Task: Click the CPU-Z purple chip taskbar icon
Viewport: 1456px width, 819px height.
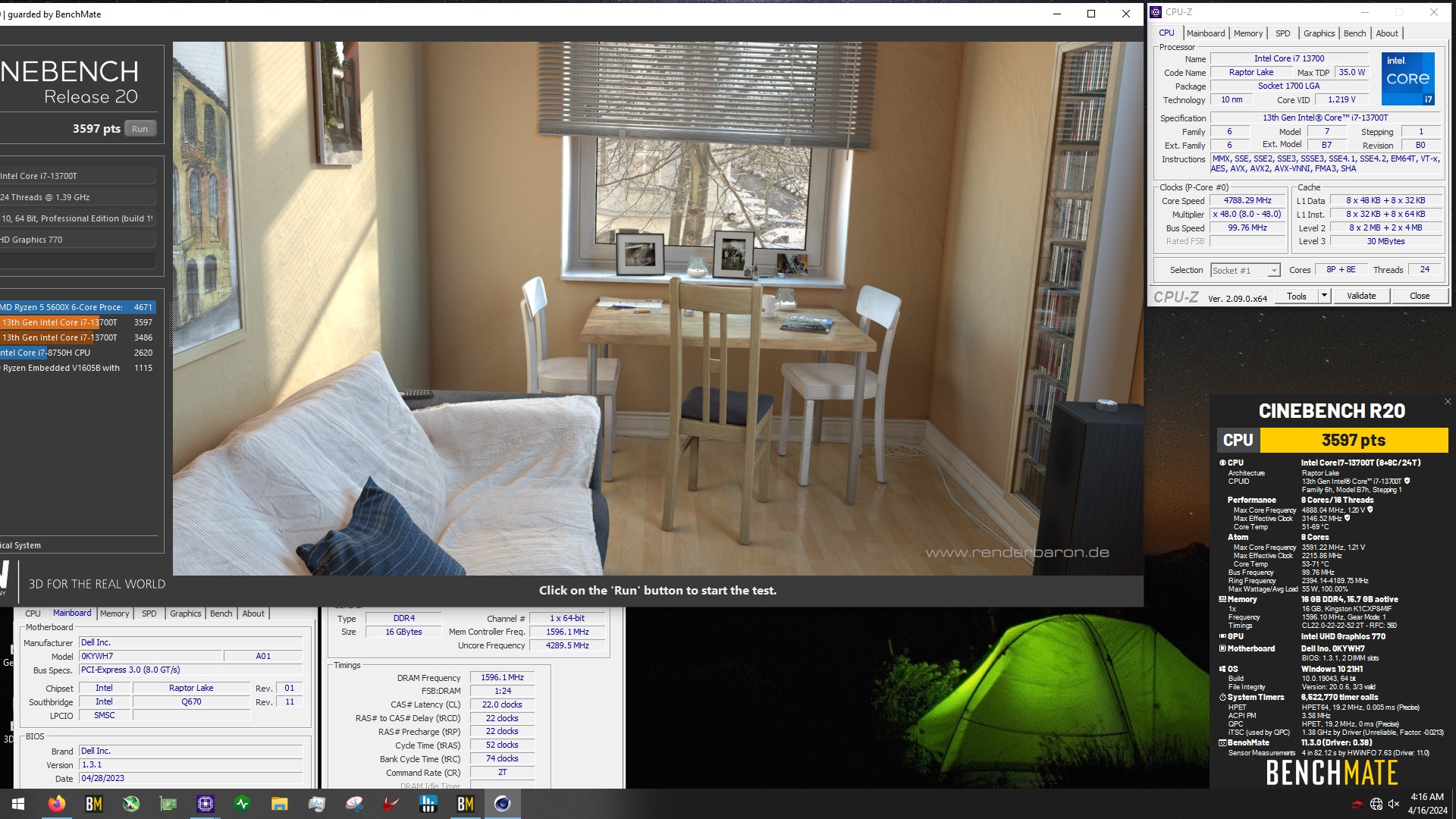Action: click(x=206, y=804)
